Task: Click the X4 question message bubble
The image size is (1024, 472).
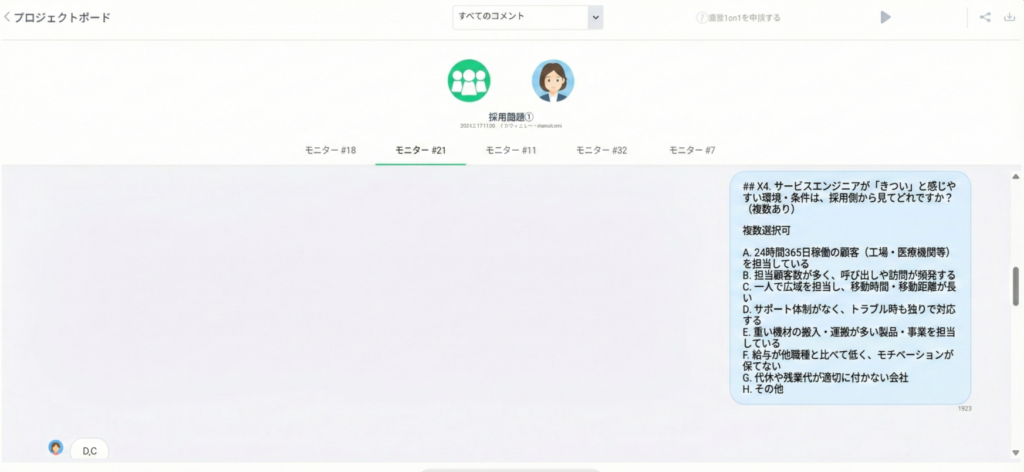Action: 850,288
